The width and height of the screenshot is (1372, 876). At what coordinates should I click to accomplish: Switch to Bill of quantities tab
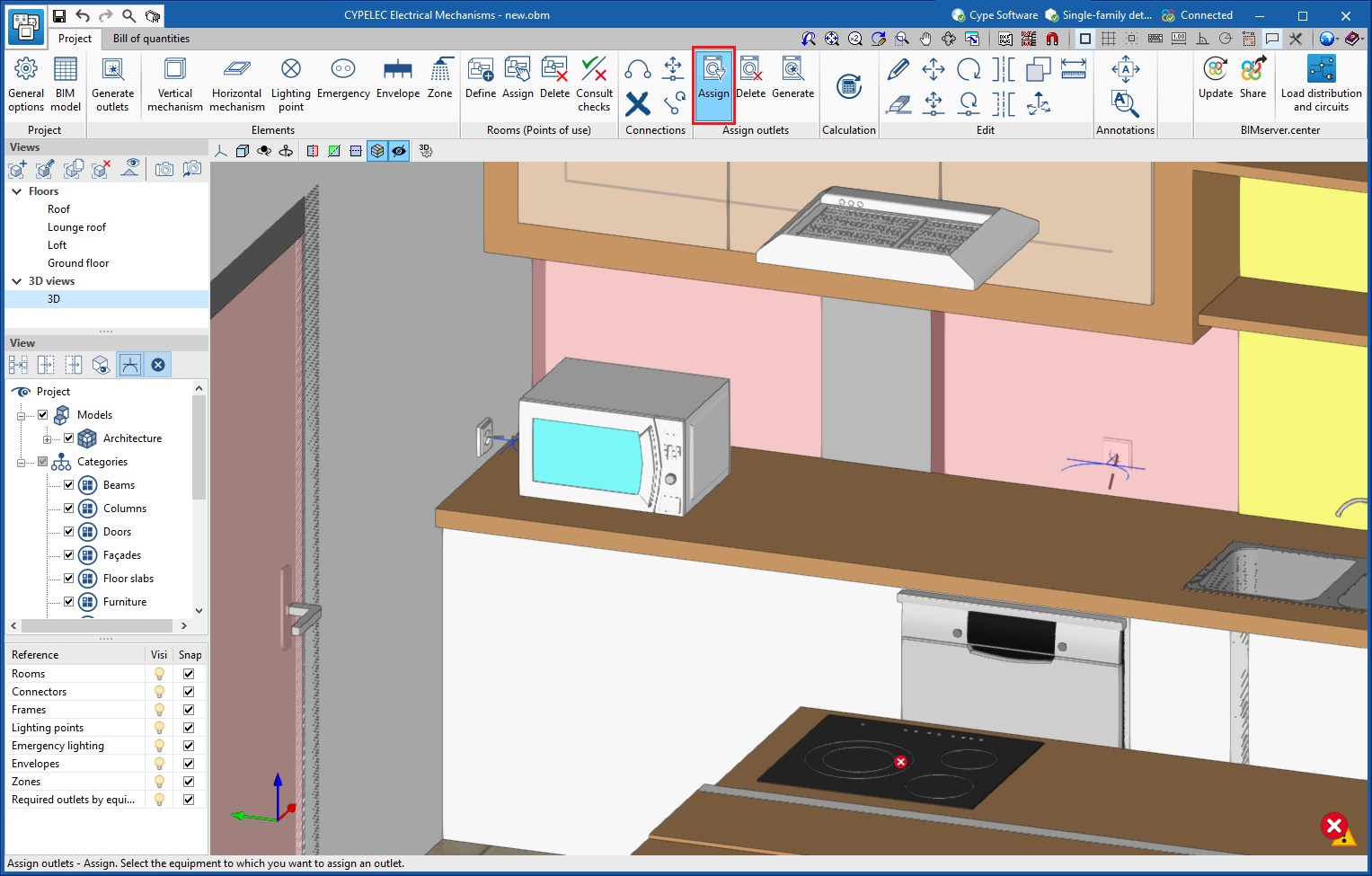point(151,39)
